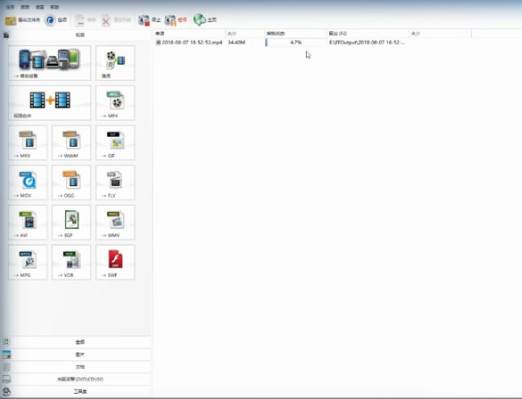The image size is (522, 399).
Task: Sort by the first Size column header
Action: coord(245,33)
